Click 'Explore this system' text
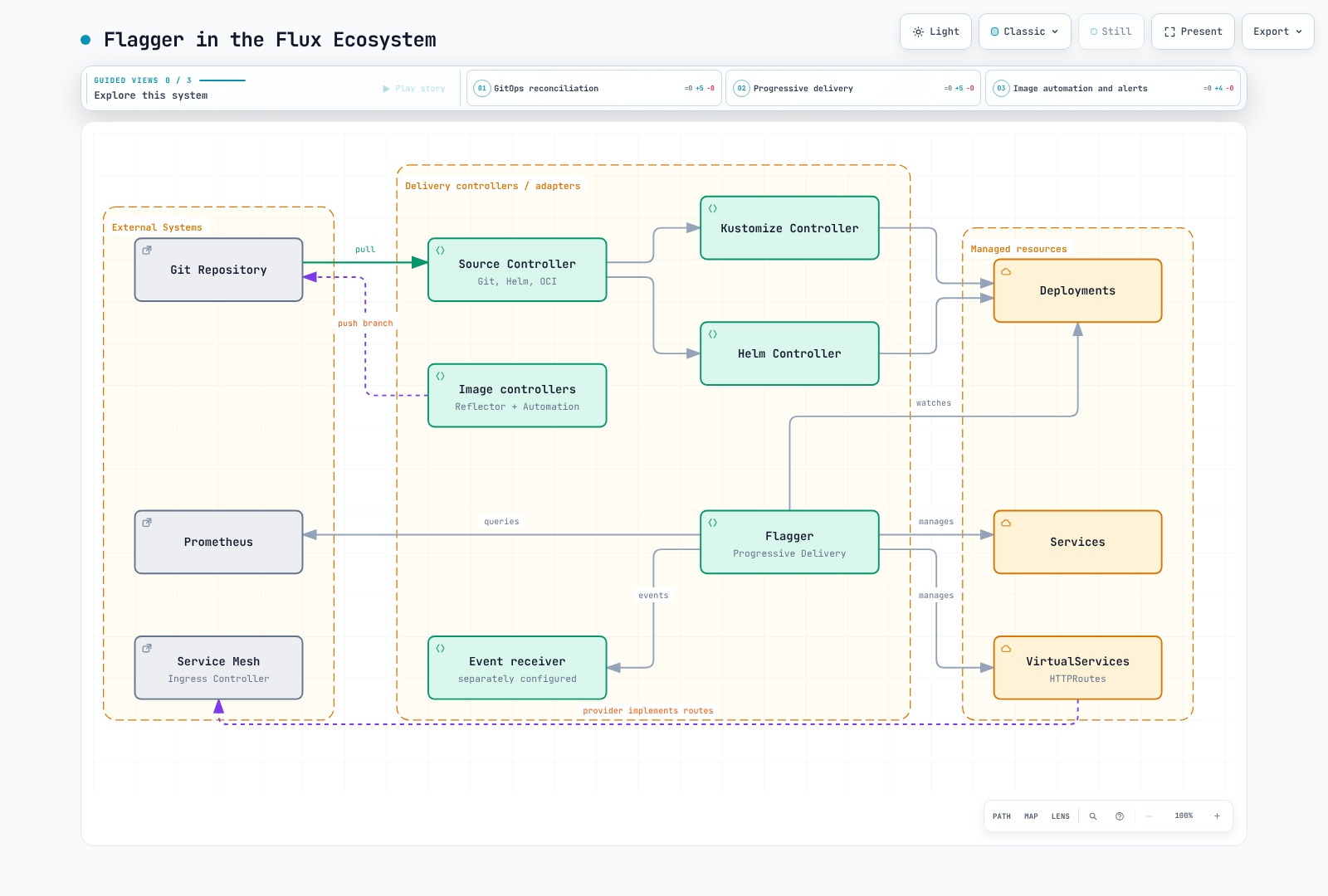 click(x=151, y=95)
